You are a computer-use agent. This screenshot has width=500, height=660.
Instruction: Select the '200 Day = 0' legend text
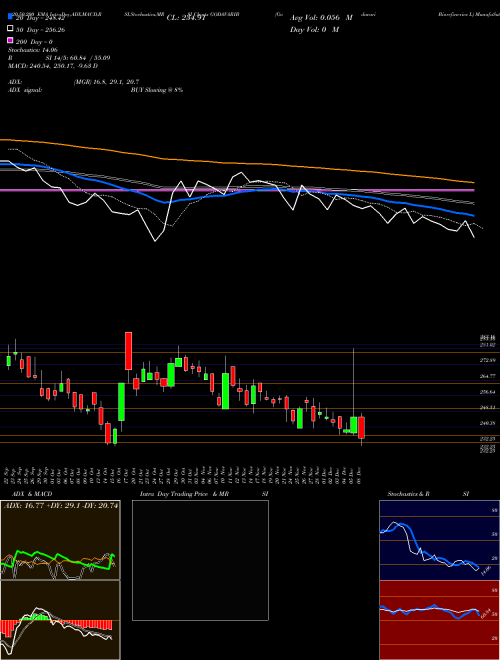34,42
